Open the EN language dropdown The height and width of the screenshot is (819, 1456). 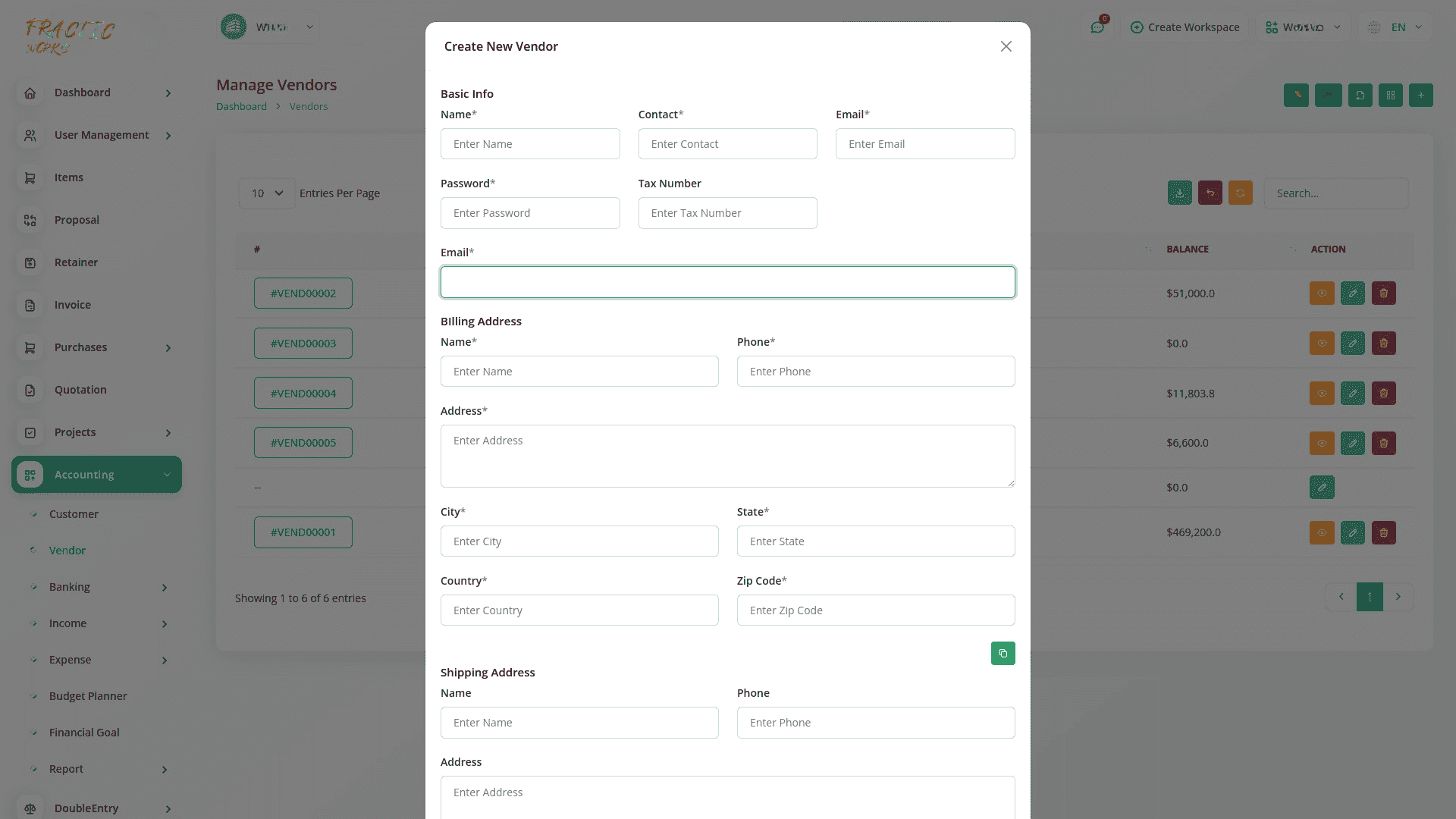1397,27
